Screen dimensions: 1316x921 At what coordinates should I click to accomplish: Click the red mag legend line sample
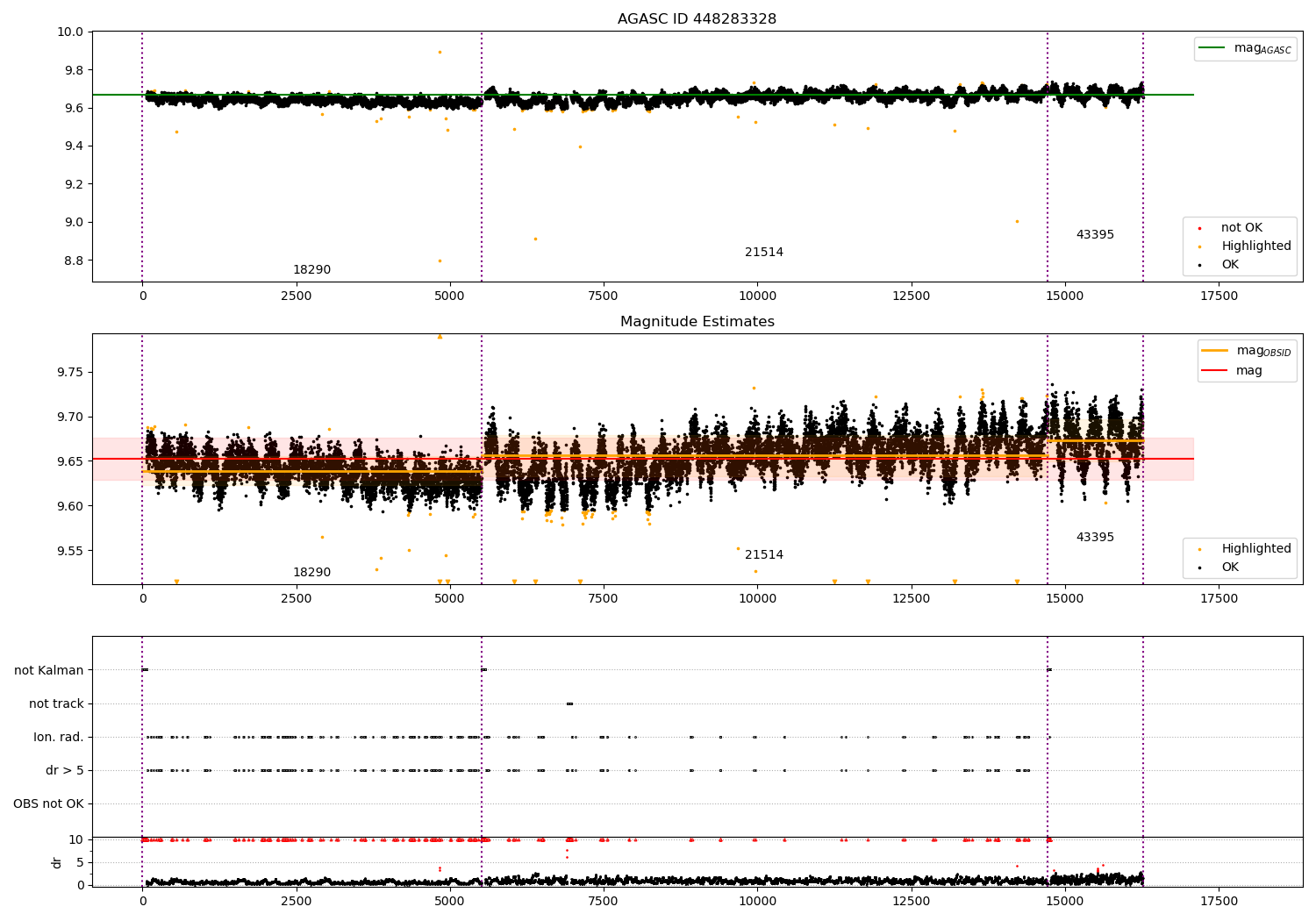pos(1214,371)
